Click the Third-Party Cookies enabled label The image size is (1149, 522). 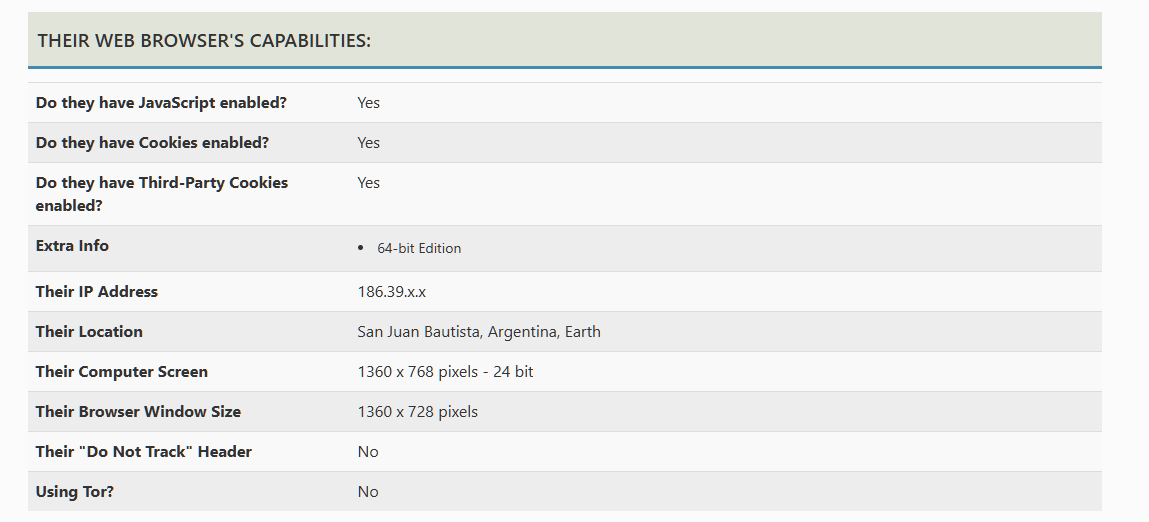161,194
